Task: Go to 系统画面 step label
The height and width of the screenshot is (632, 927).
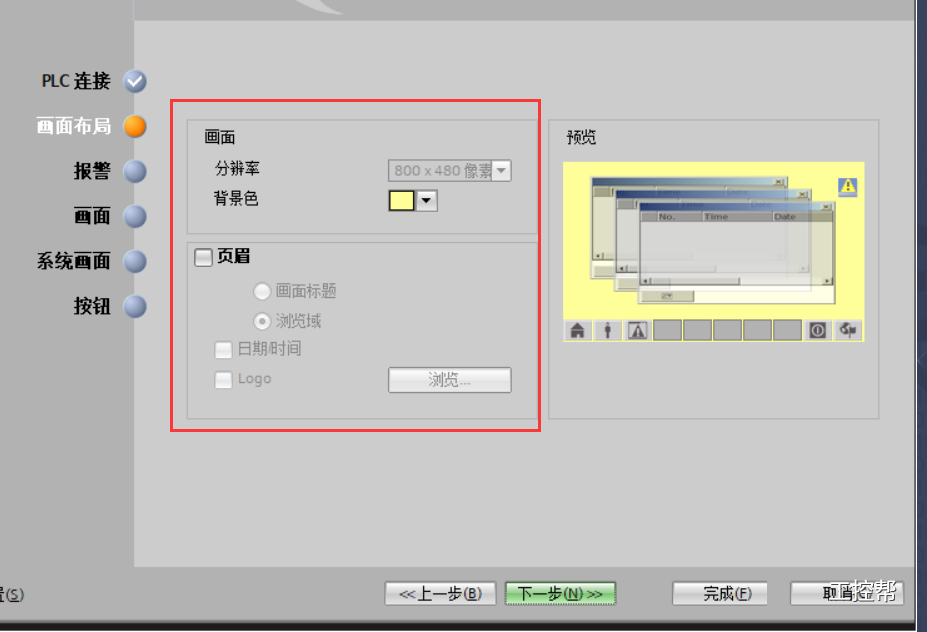Action: click(x=74, y=261)
